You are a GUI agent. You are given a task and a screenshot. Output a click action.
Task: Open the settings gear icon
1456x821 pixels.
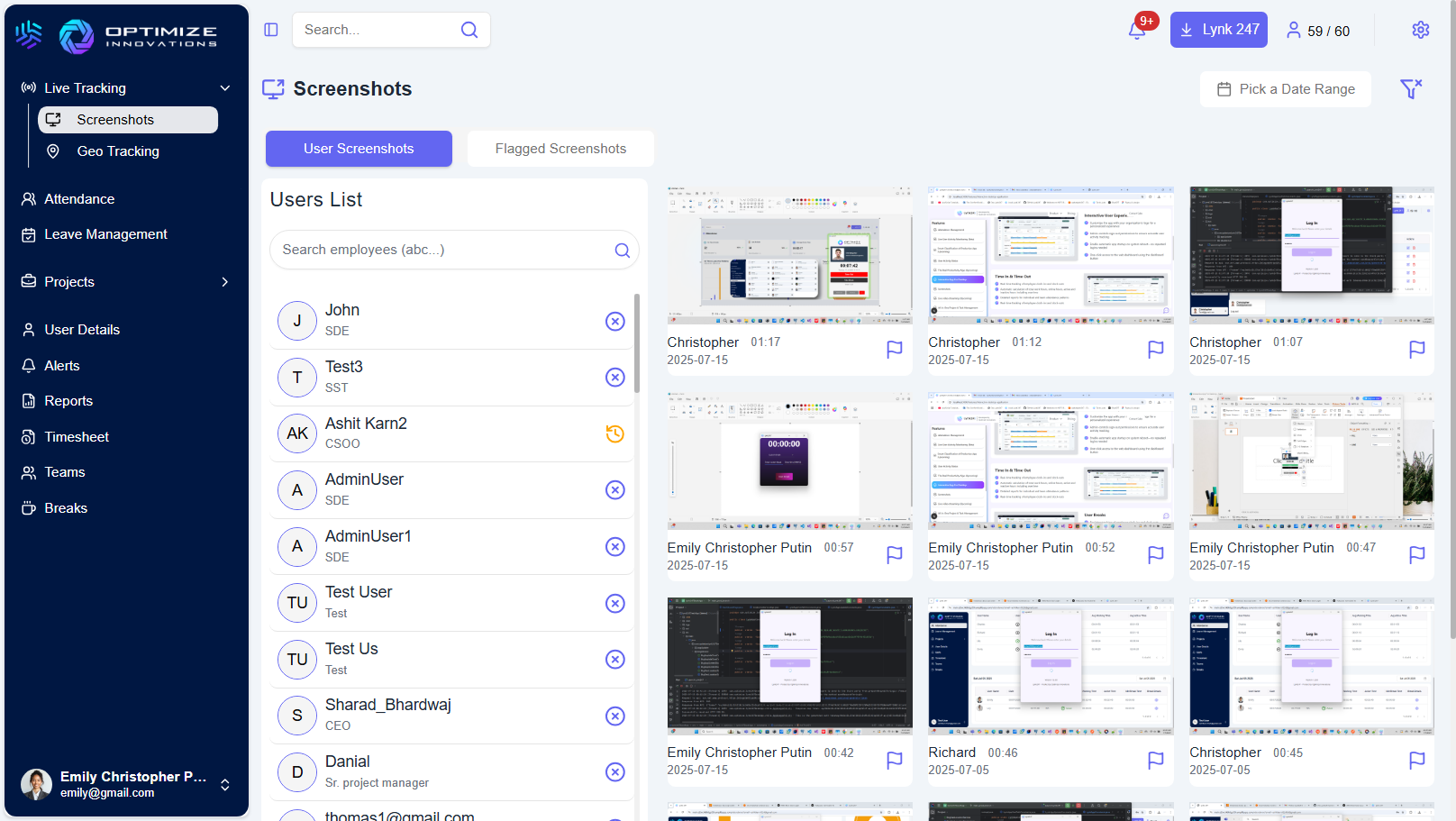(x=1420, y=30)
